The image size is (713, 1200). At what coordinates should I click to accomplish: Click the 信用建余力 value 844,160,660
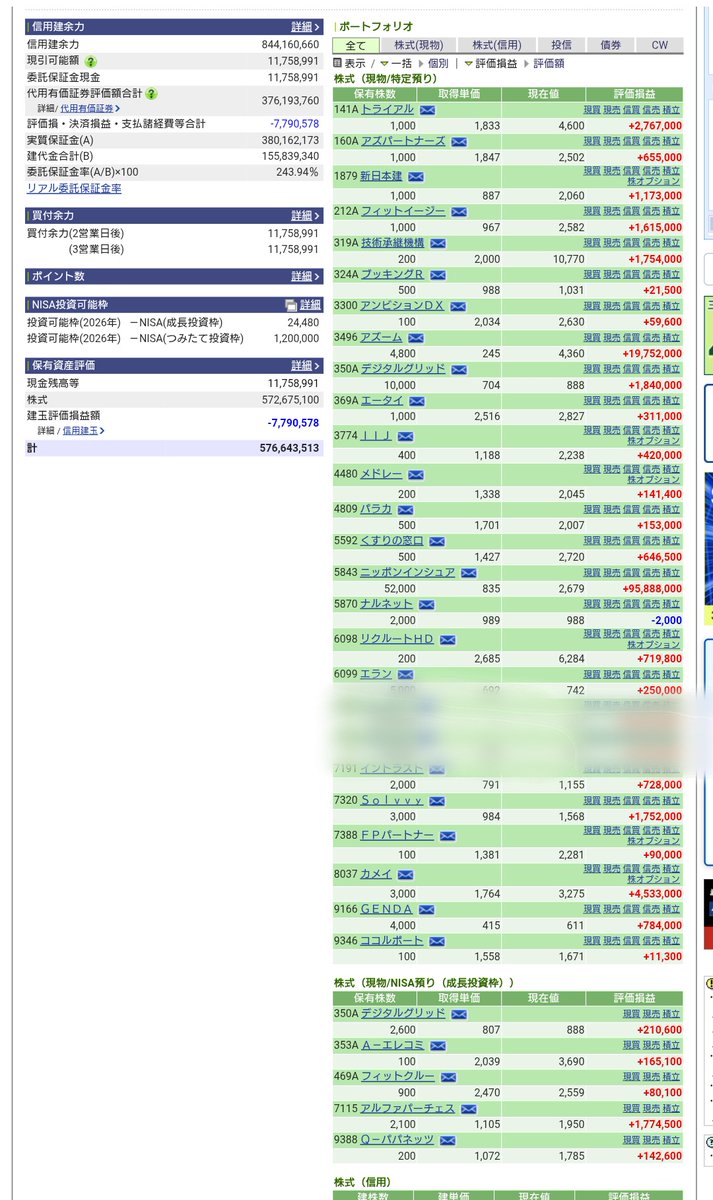coord(289,45)
